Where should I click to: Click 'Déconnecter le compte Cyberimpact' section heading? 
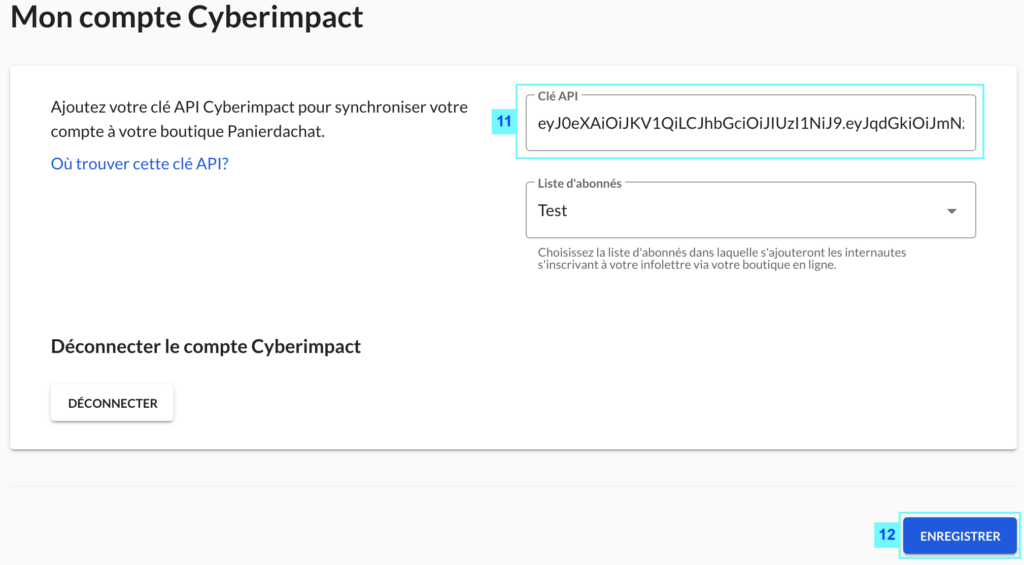click(x=206, y=346)
